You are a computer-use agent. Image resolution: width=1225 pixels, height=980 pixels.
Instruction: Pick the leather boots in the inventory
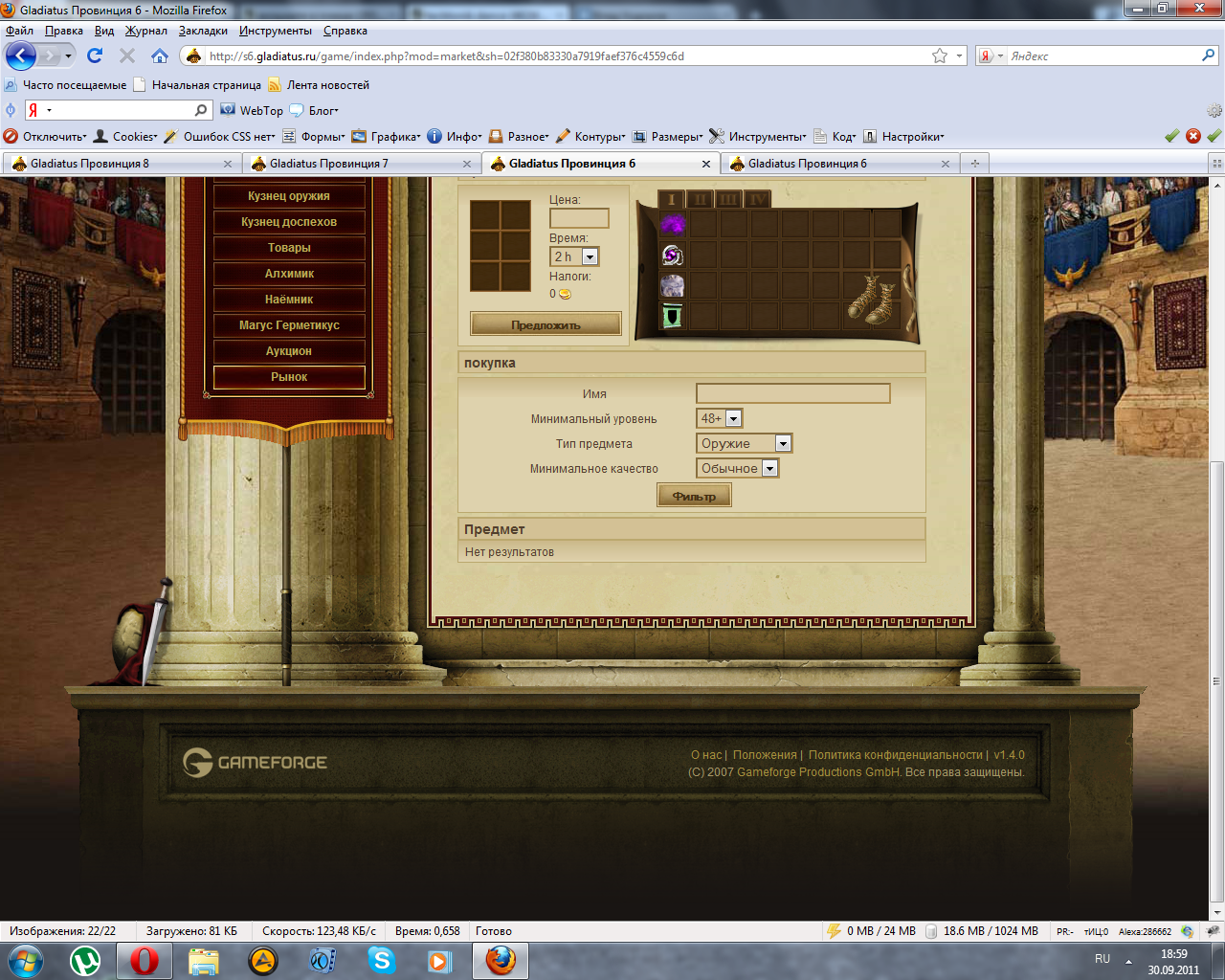click(x=872, y=300)
